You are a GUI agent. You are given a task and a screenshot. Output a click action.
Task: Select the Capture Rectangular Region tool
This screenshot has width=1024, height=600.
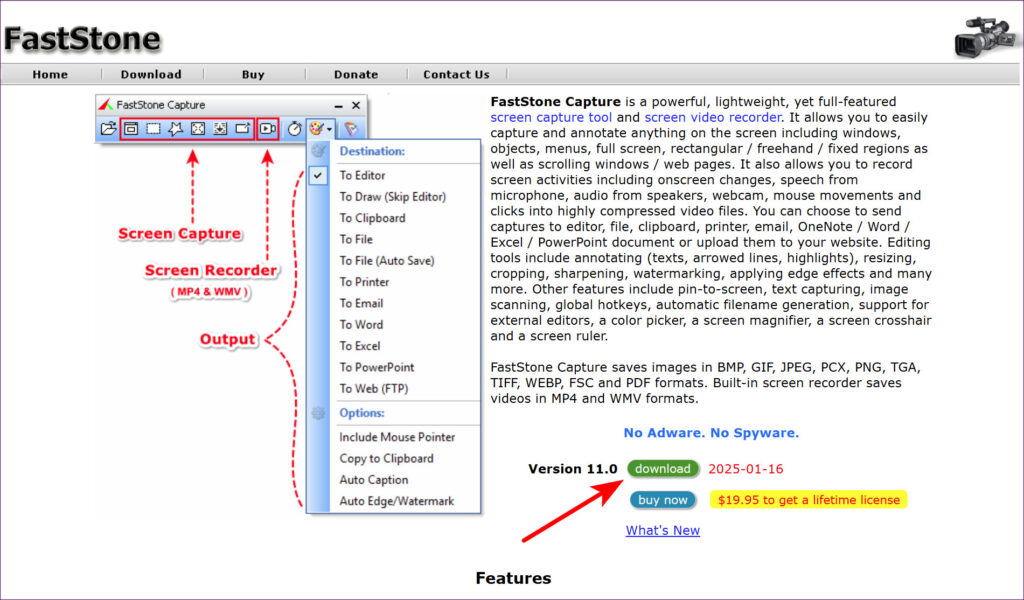click(153, 129)
